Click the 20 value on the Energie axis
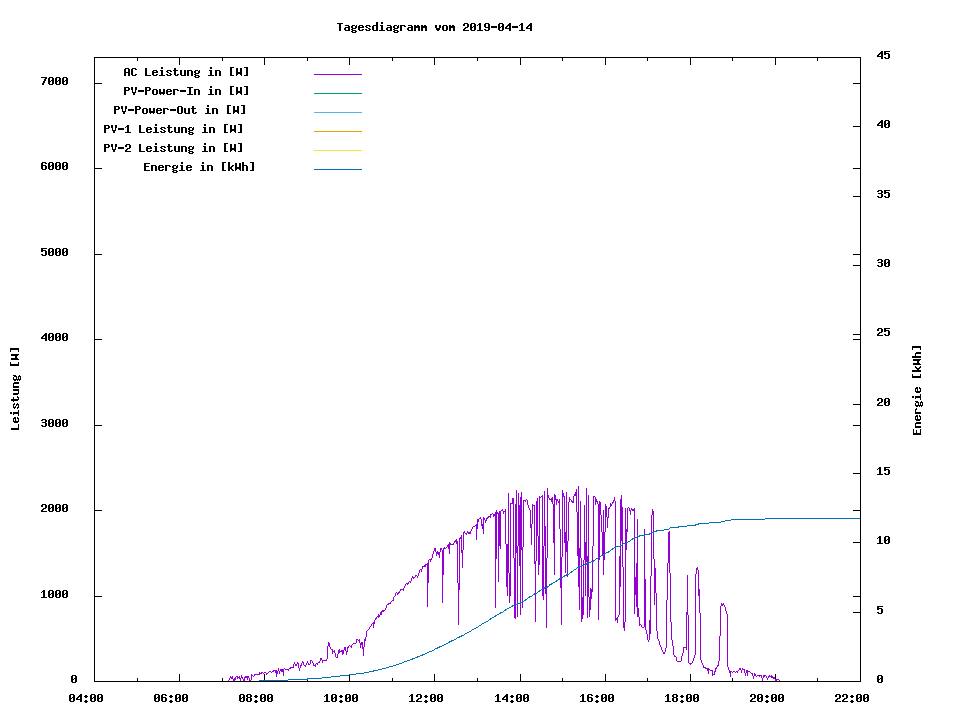The height and width of the screenshot is (720, 960). click(x=883, y=403)
